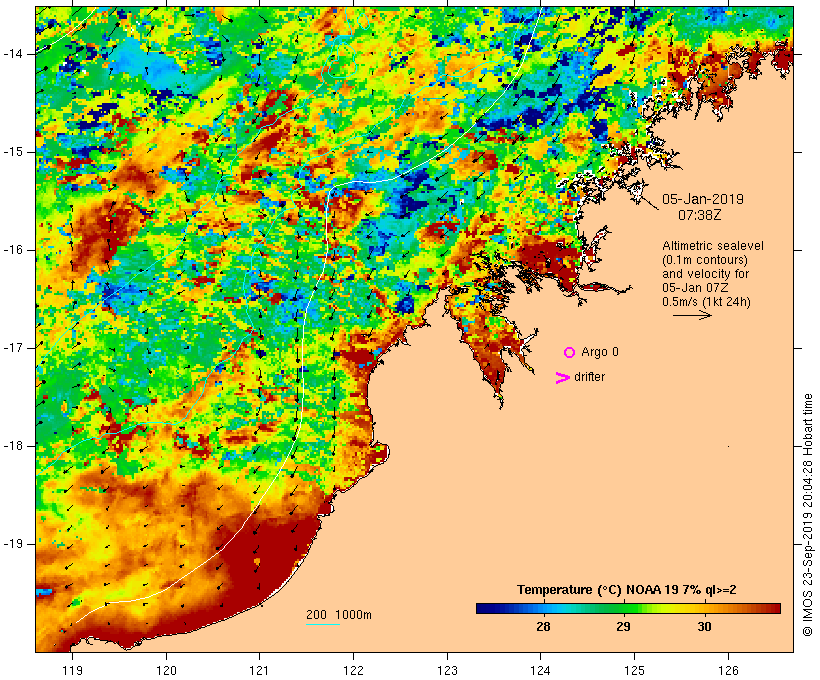
Task: Click the '28' temperature scale value
Action: click(543, 626)
